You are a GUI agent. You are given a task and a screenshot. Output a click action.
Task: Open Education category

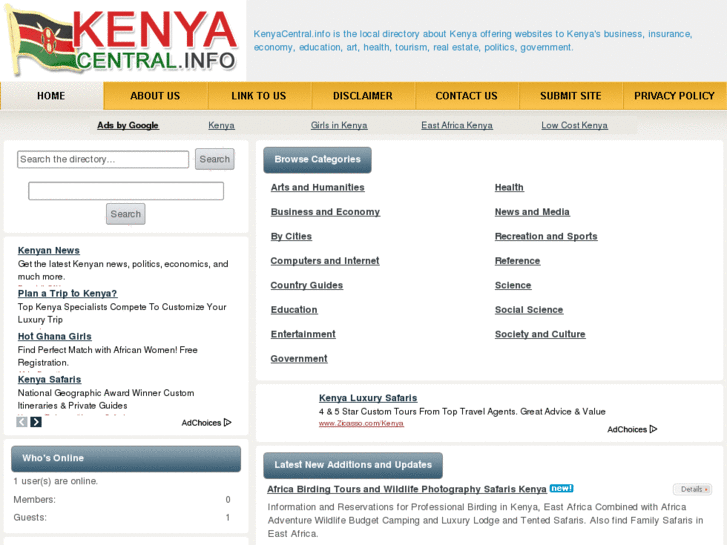coord(294,310)
